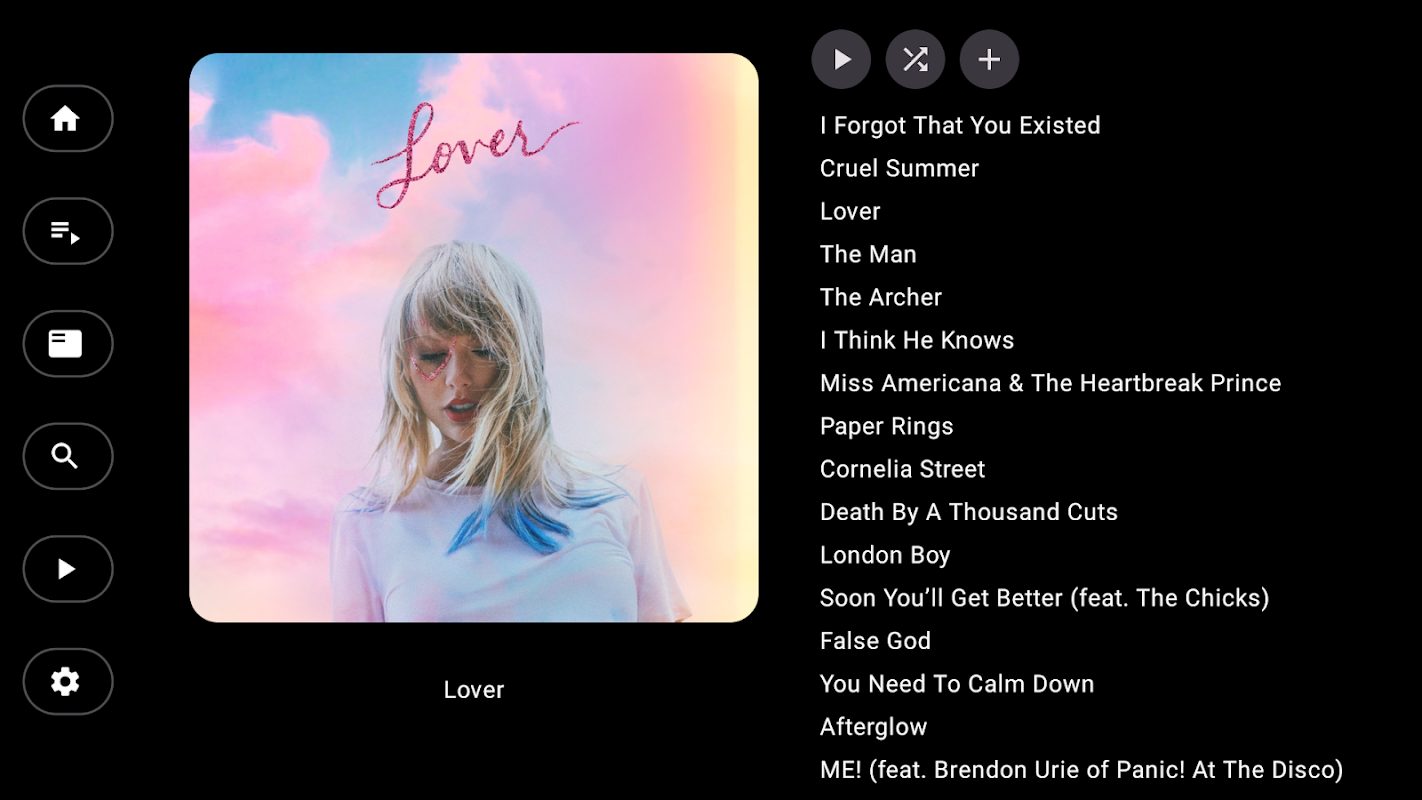Open Search from the sidebar

[67, 456]
